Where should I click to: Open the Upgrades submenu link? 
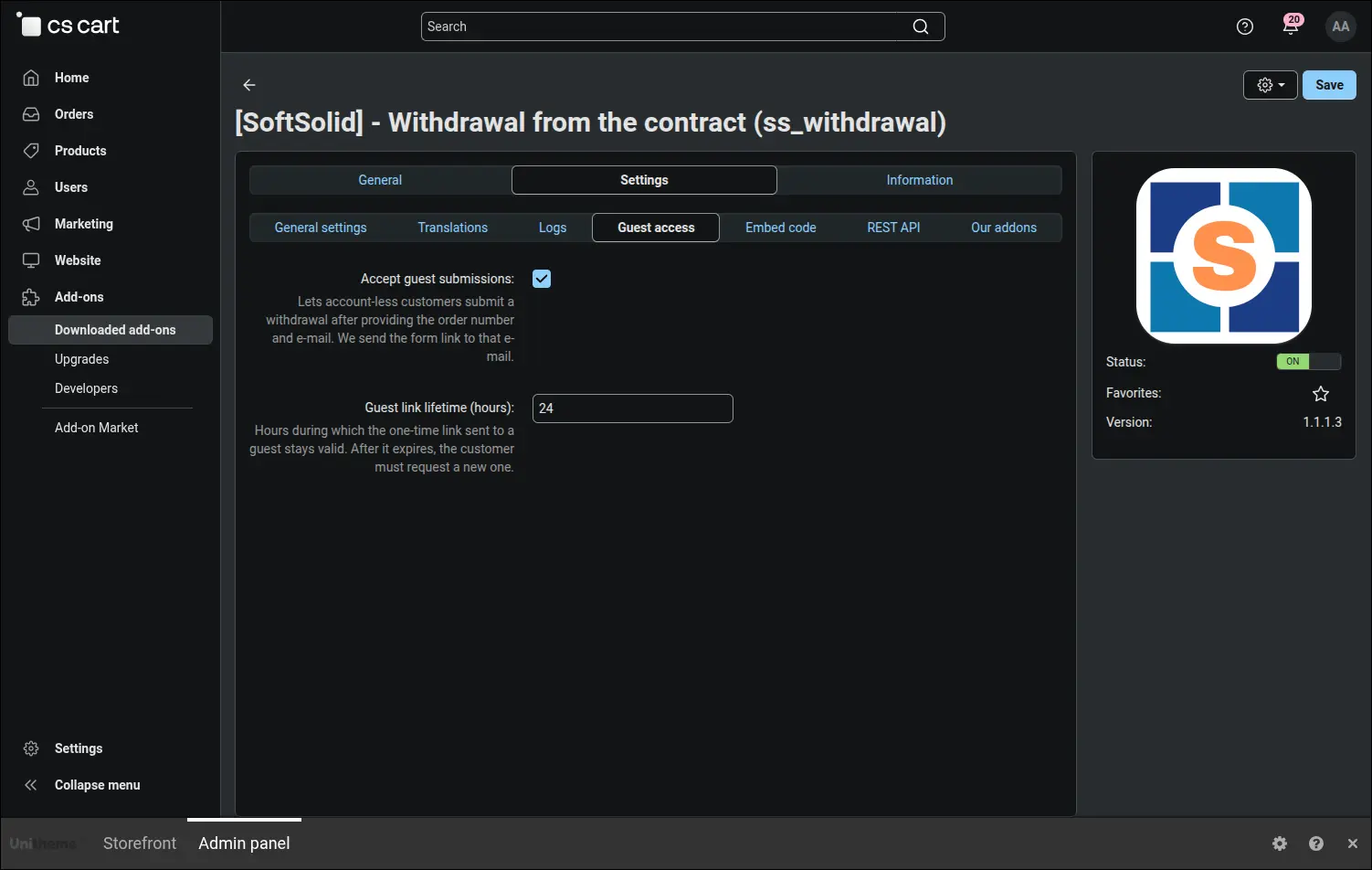coord(81,359)
